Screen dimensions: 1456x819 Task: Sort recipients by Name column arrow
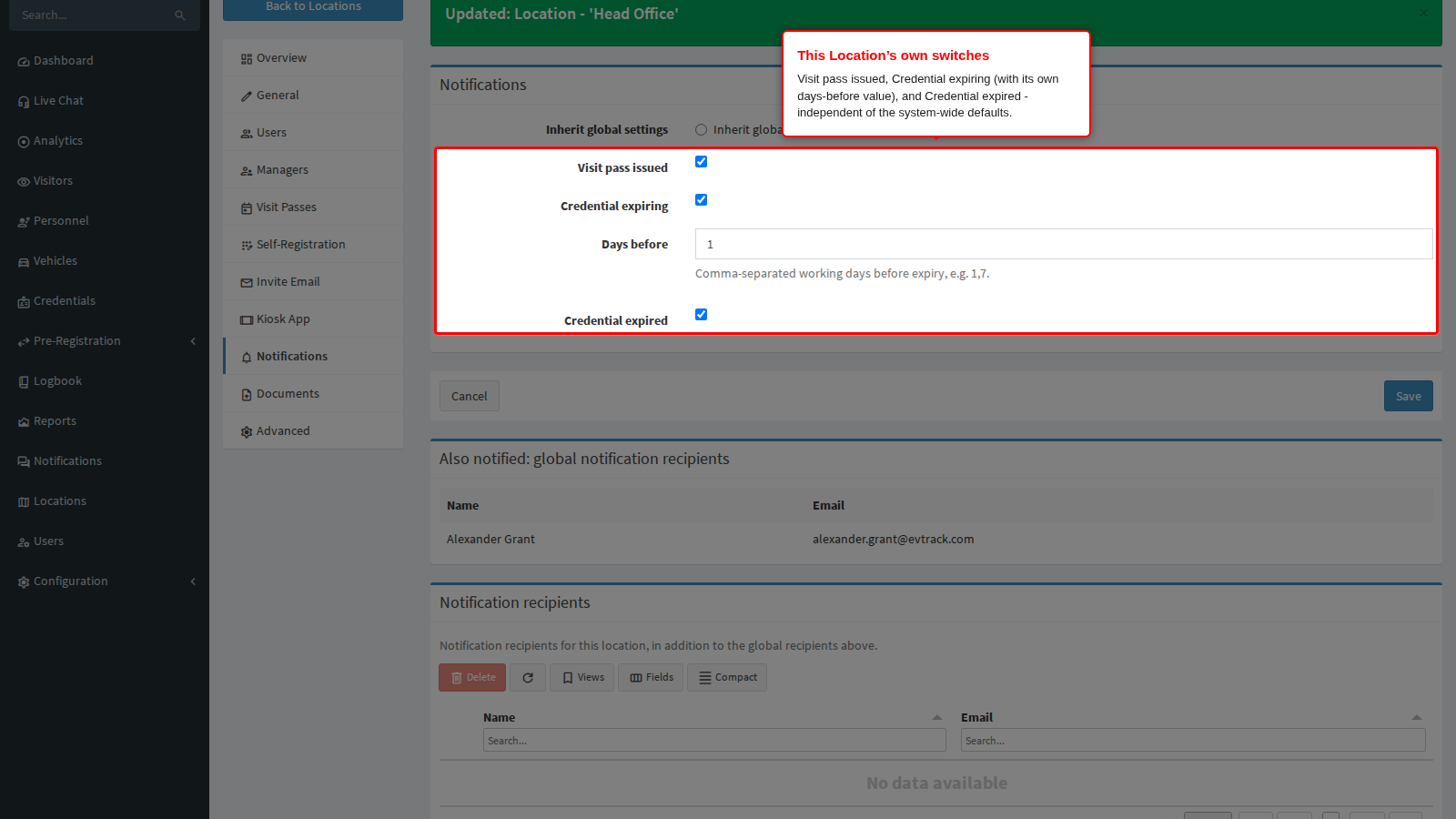[x=937, y=718]
